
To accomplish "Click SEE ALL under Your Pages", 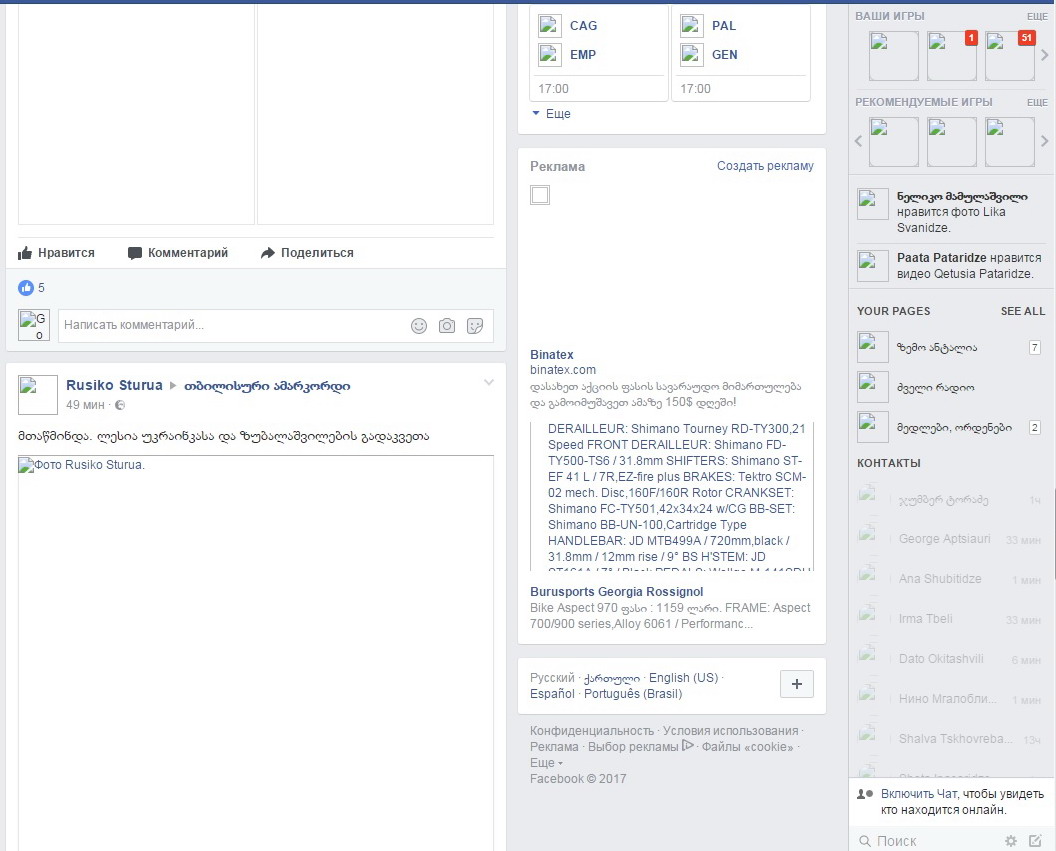I will click(x=1023, y=311).
